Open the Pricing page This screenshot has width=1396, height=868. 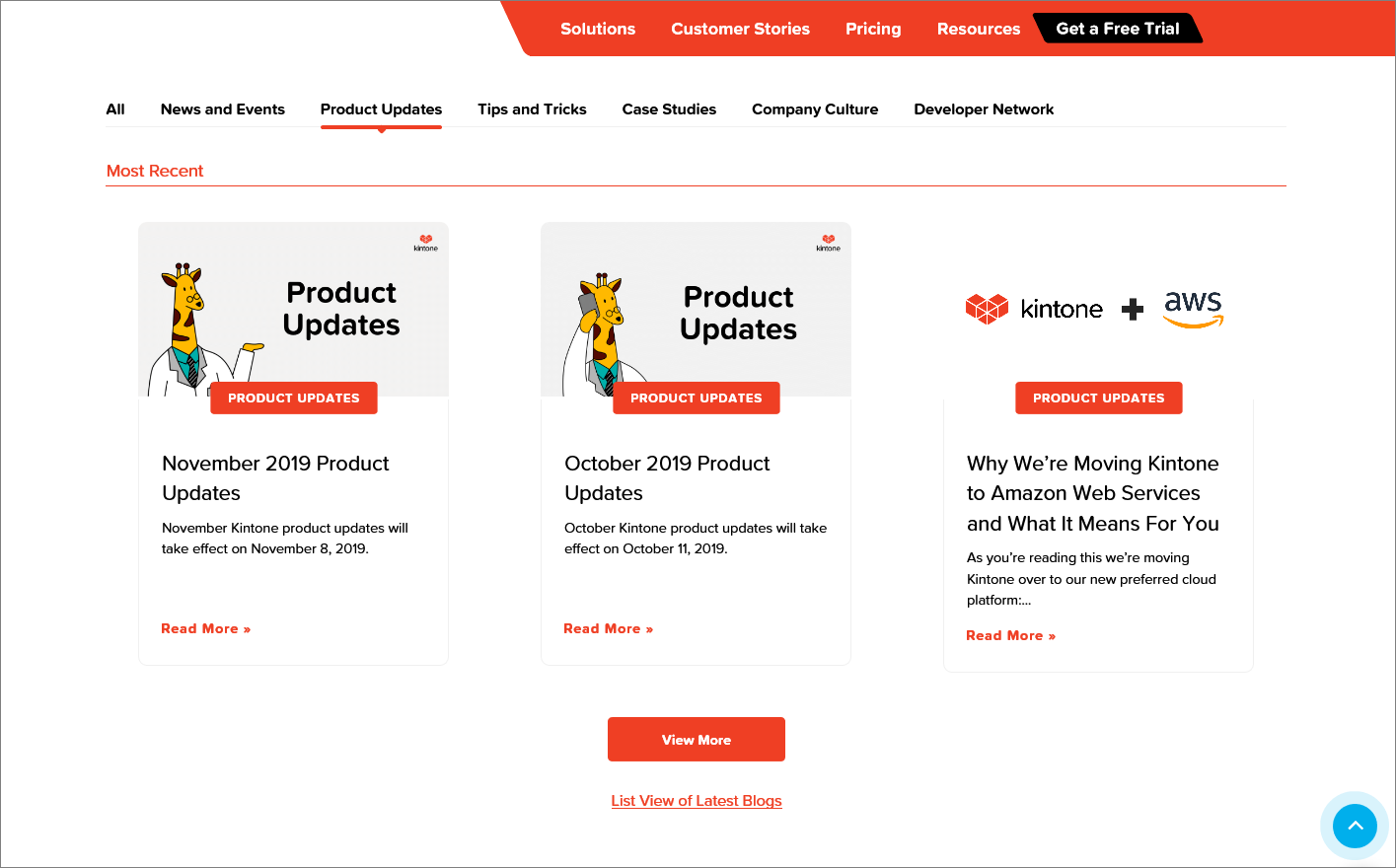click(x=873, y=29)
